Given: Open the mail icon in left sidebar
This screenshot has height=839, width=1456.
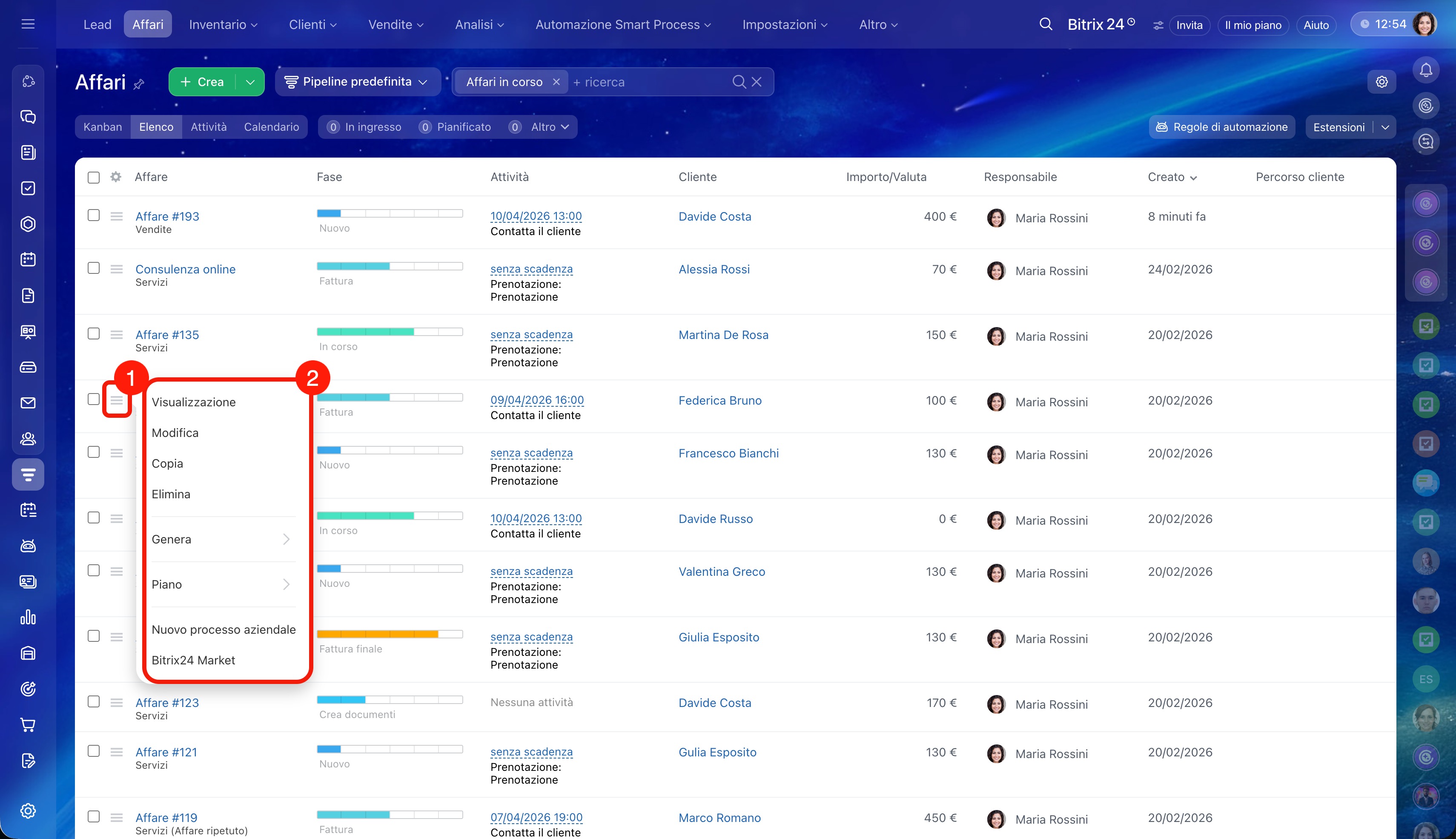Looking at the screenshot, I should (28, 403).
